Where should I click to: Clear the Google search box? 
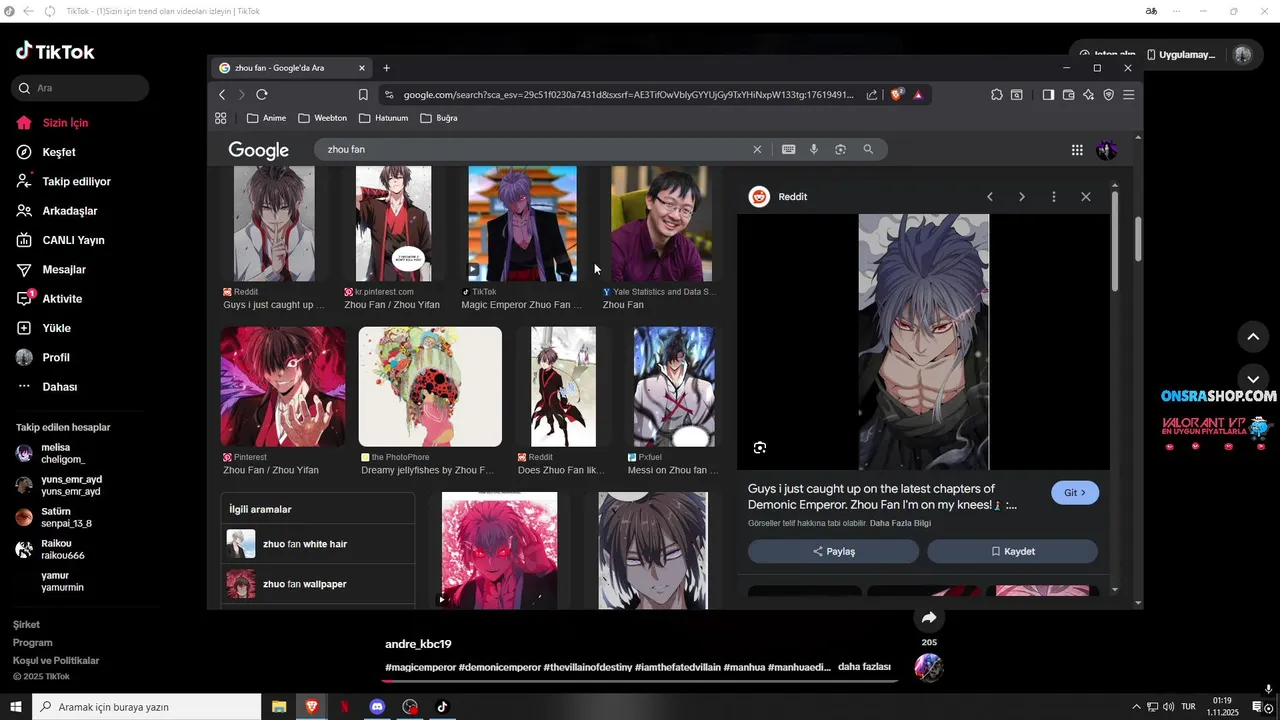pyautogui.click(x=757, y=149)
